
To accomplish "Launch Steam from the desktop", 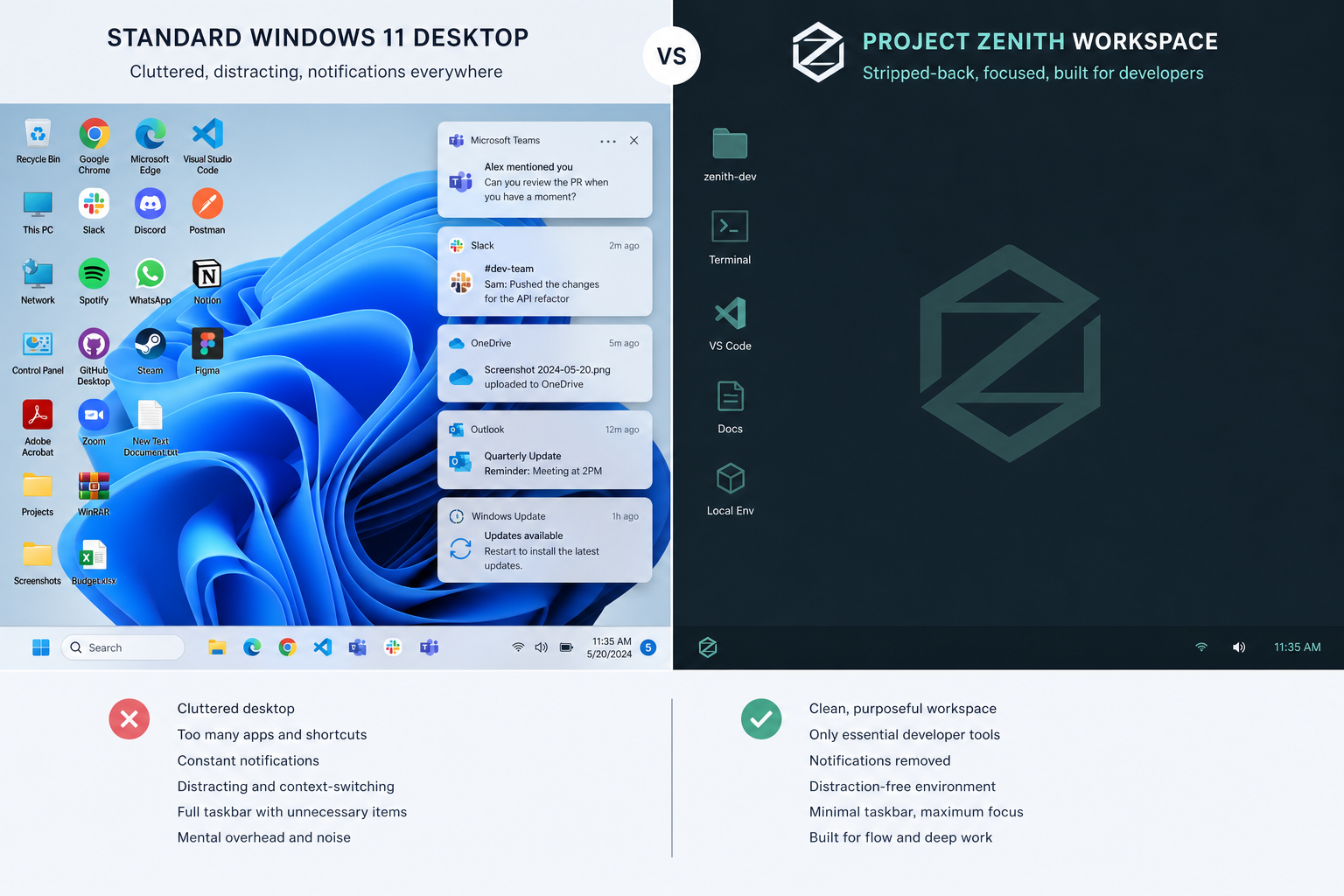I will [150, 344].
